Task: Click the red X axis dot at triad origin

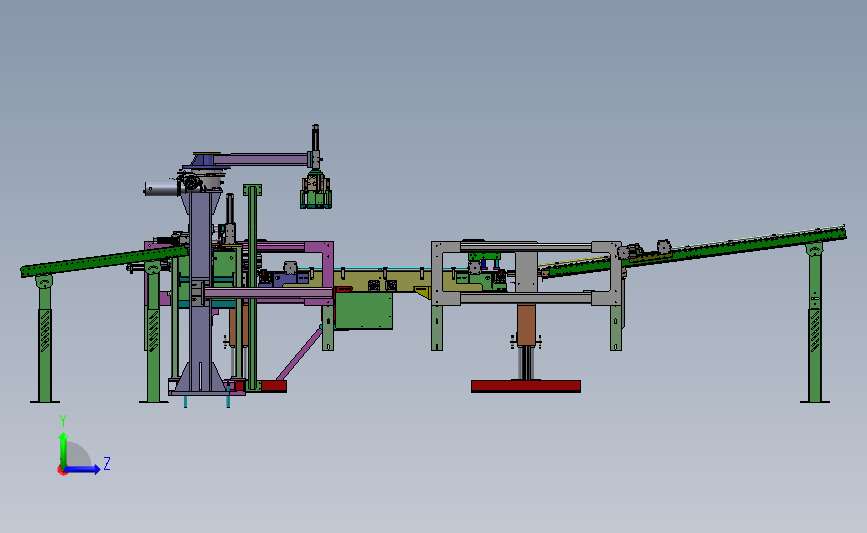Action: pos(62,471)
